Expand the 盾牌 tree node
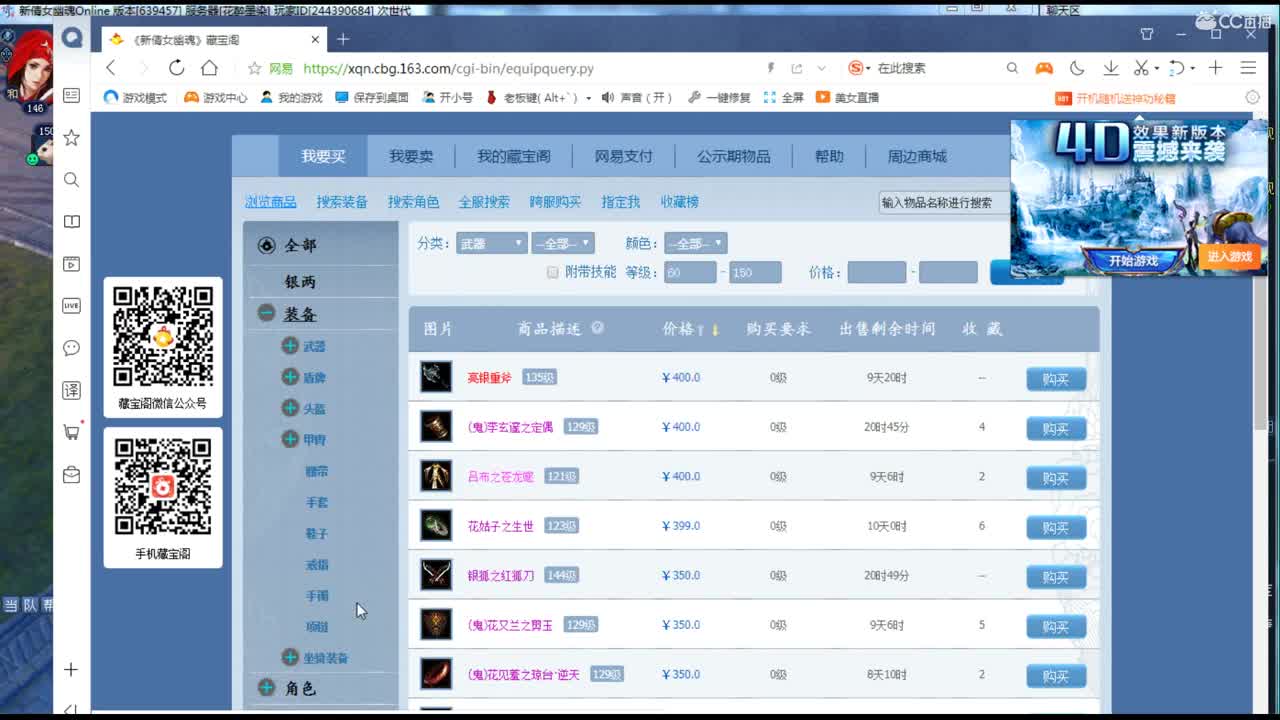The image size is (1280, 720). click(x=290, y=377)
